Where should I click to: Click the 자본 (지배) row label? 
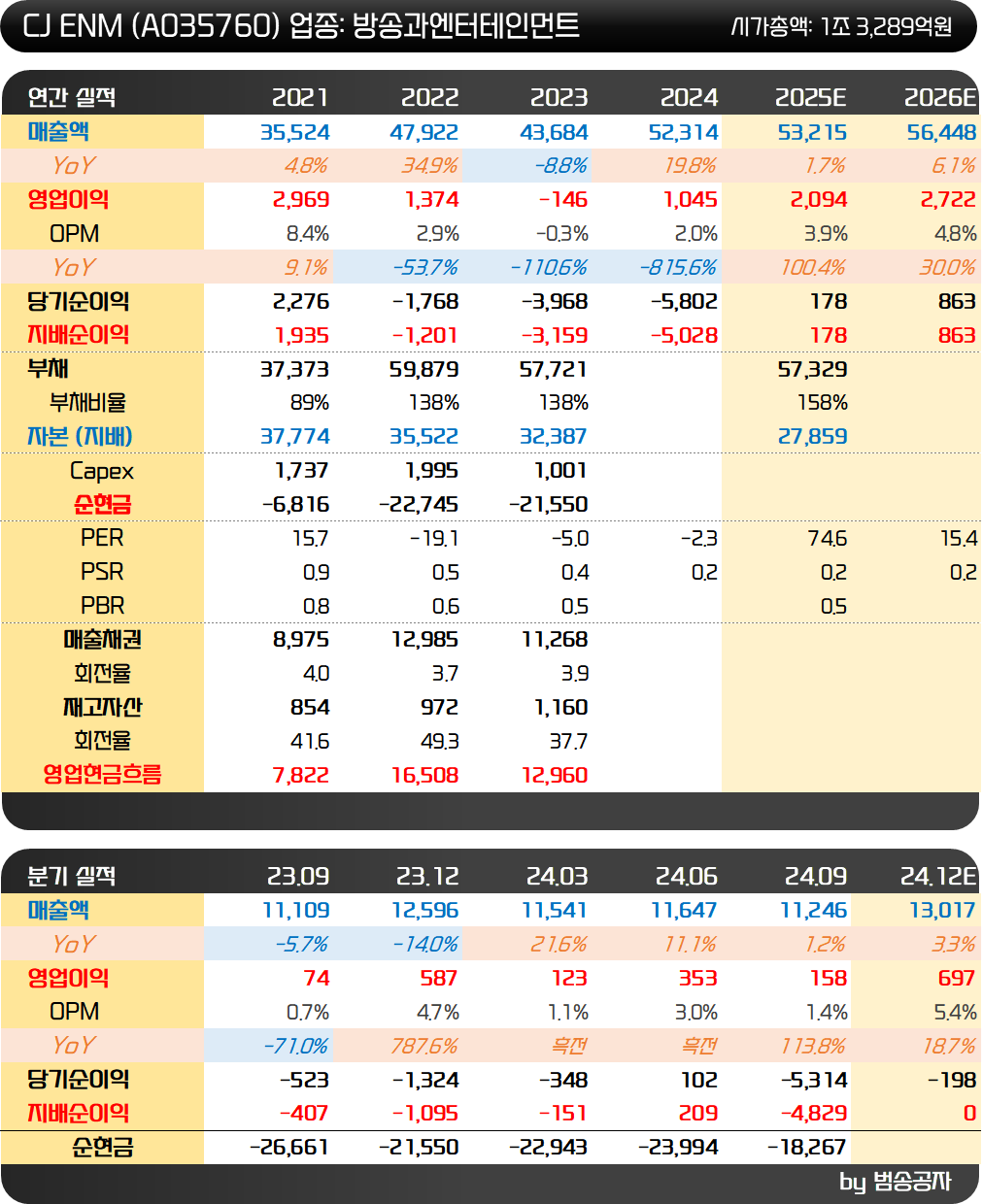[80, 437]
